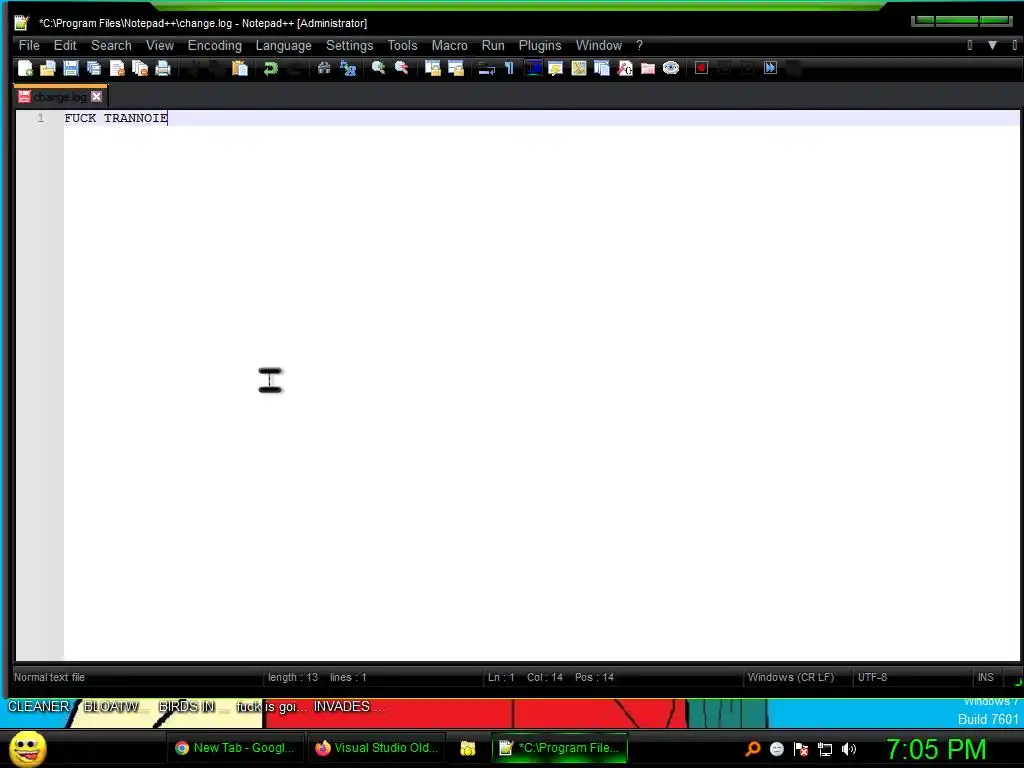Image resolution: width=1024 pixels, height=768 pixels.
Task: Open the Start menu smiley button
Action: click(27, 748)
